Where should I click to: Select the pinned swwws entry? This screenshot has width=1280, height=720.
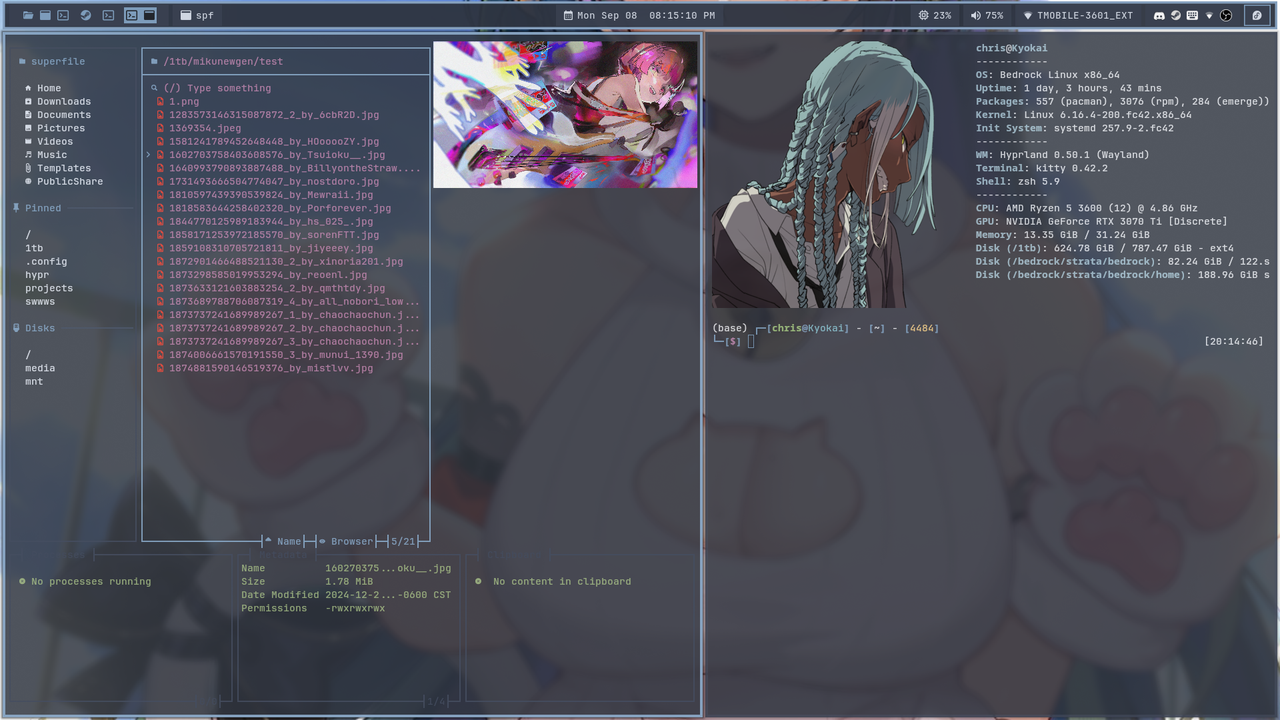click(40, 301)
